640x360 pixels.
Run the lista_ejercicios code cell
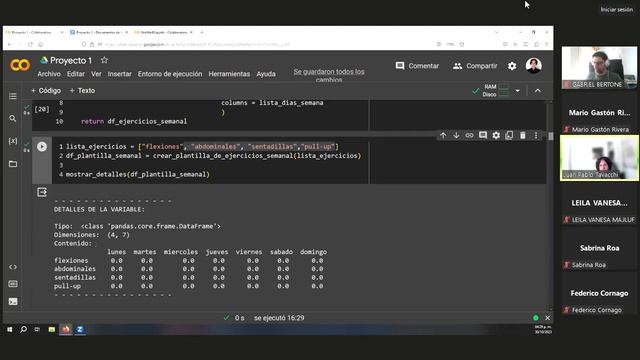[42, 147]
